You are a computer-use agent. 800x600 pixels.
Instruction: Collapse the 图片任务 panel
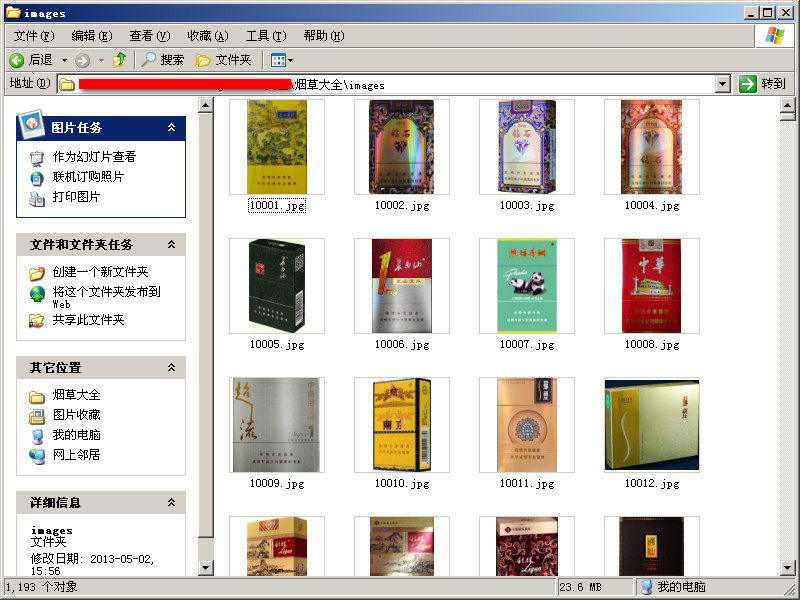pos(171,128)
